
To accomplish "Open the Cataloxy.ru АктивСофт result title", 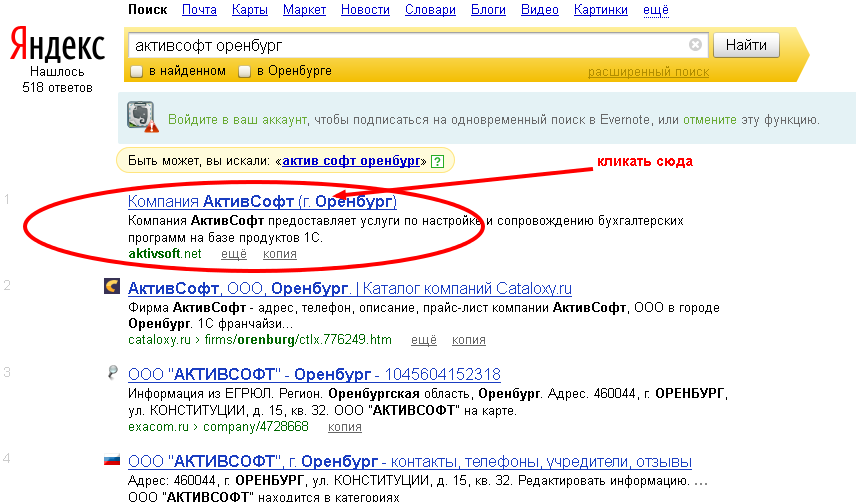I will tap(349, 288).
